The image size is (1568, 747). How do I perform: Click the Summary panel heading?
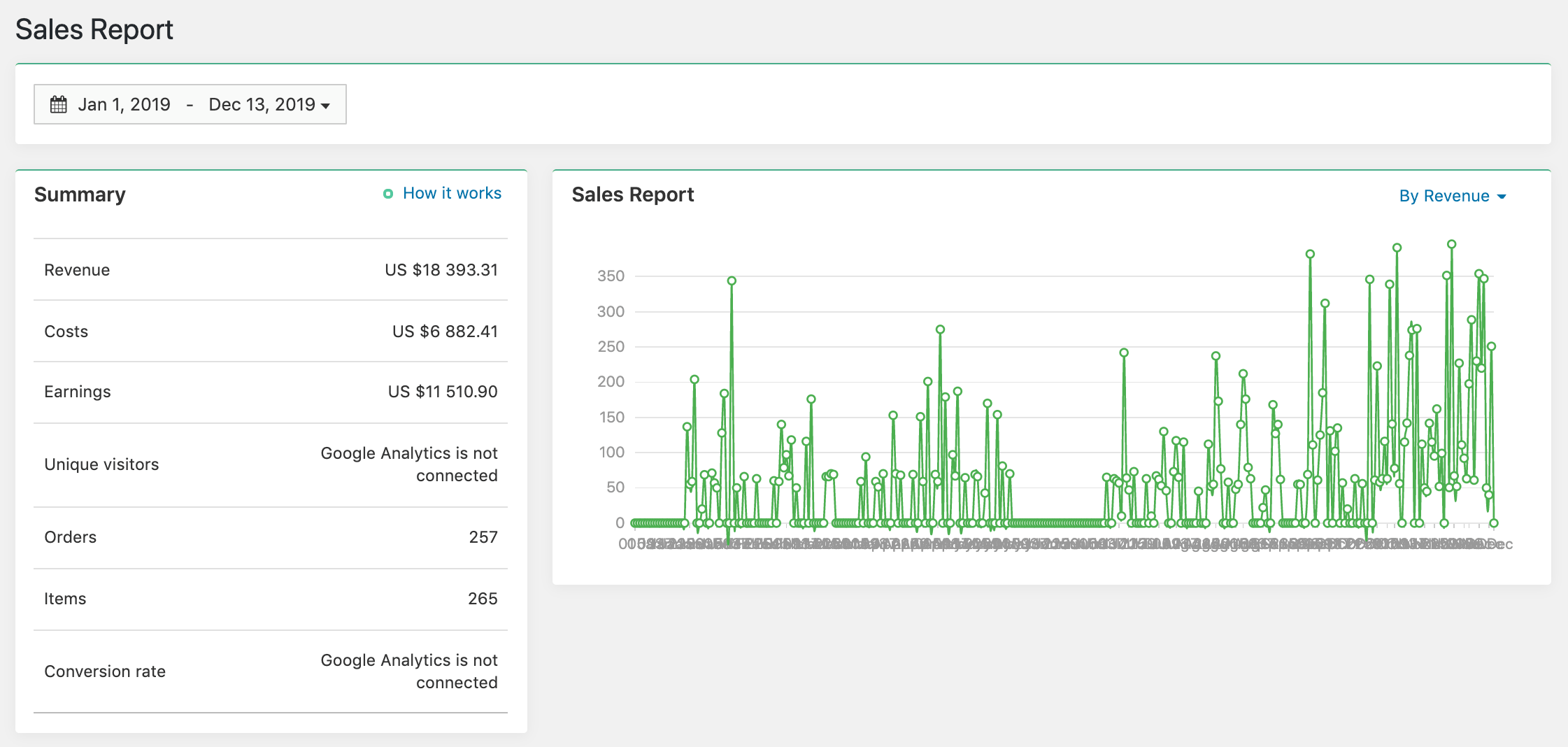point(80,194)
